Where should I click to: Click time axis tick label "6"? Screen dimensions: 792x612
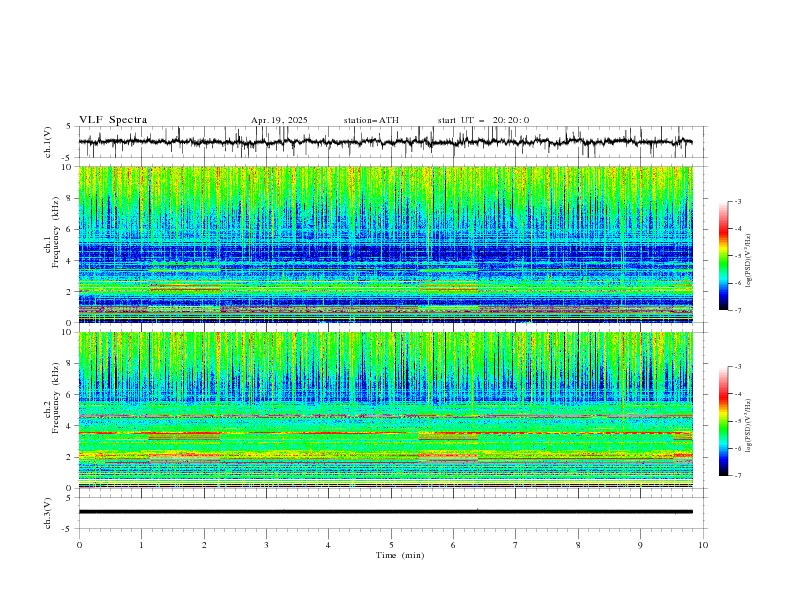coord(453,545)
